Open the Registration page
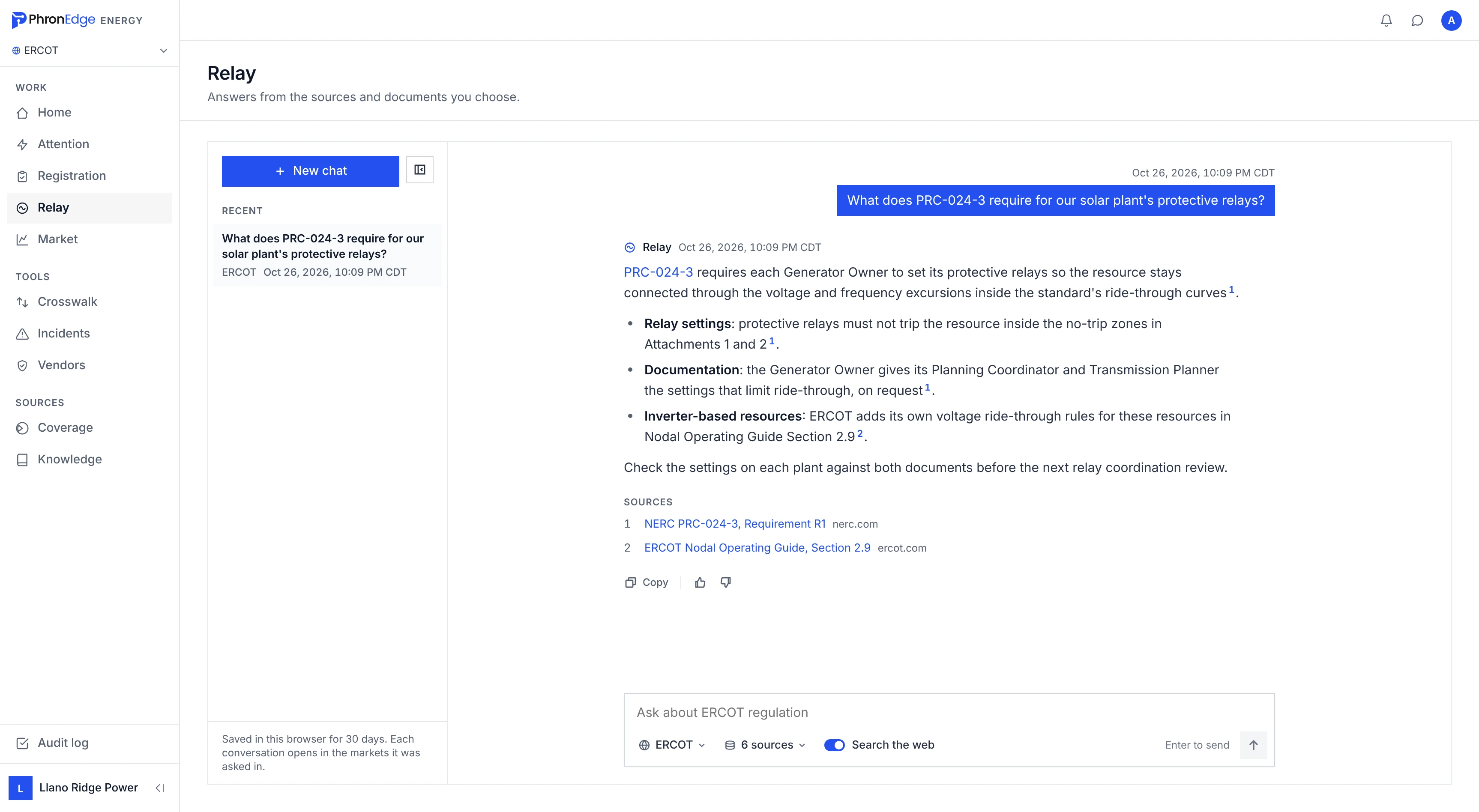 (x=90, y=176)
